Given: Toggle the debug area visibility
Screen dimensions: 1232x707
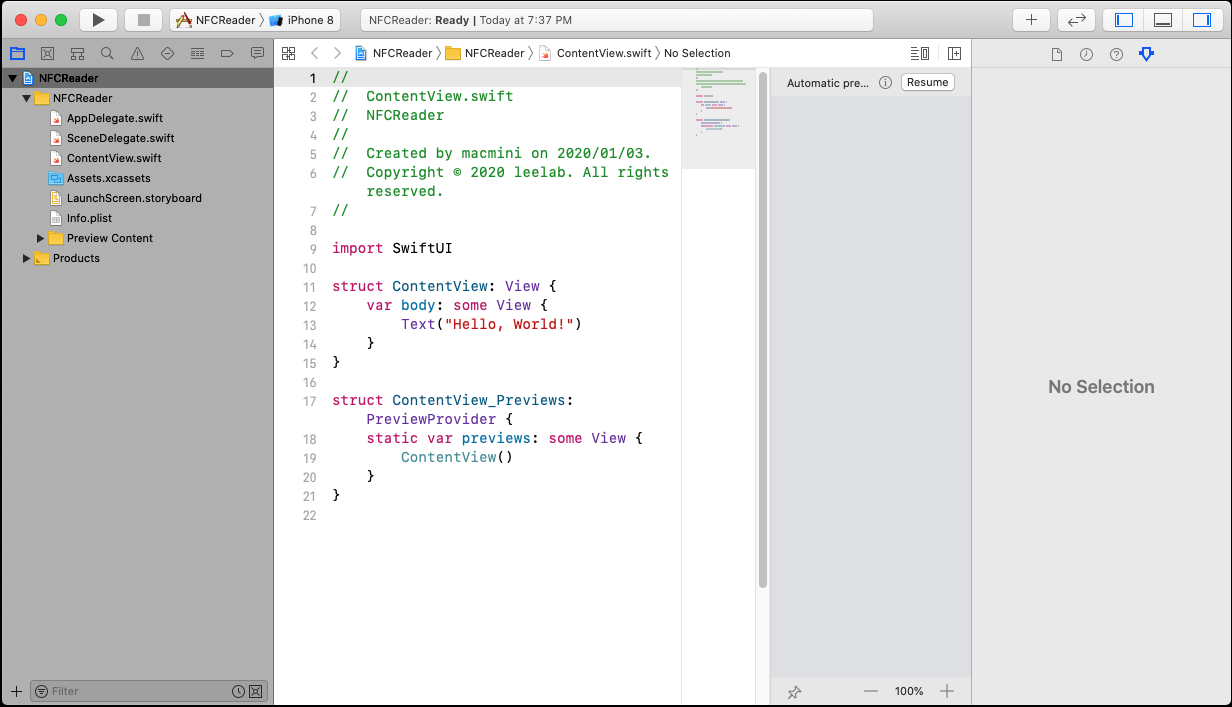Looking at the screenshot, I should click(x=1162, y=20).
